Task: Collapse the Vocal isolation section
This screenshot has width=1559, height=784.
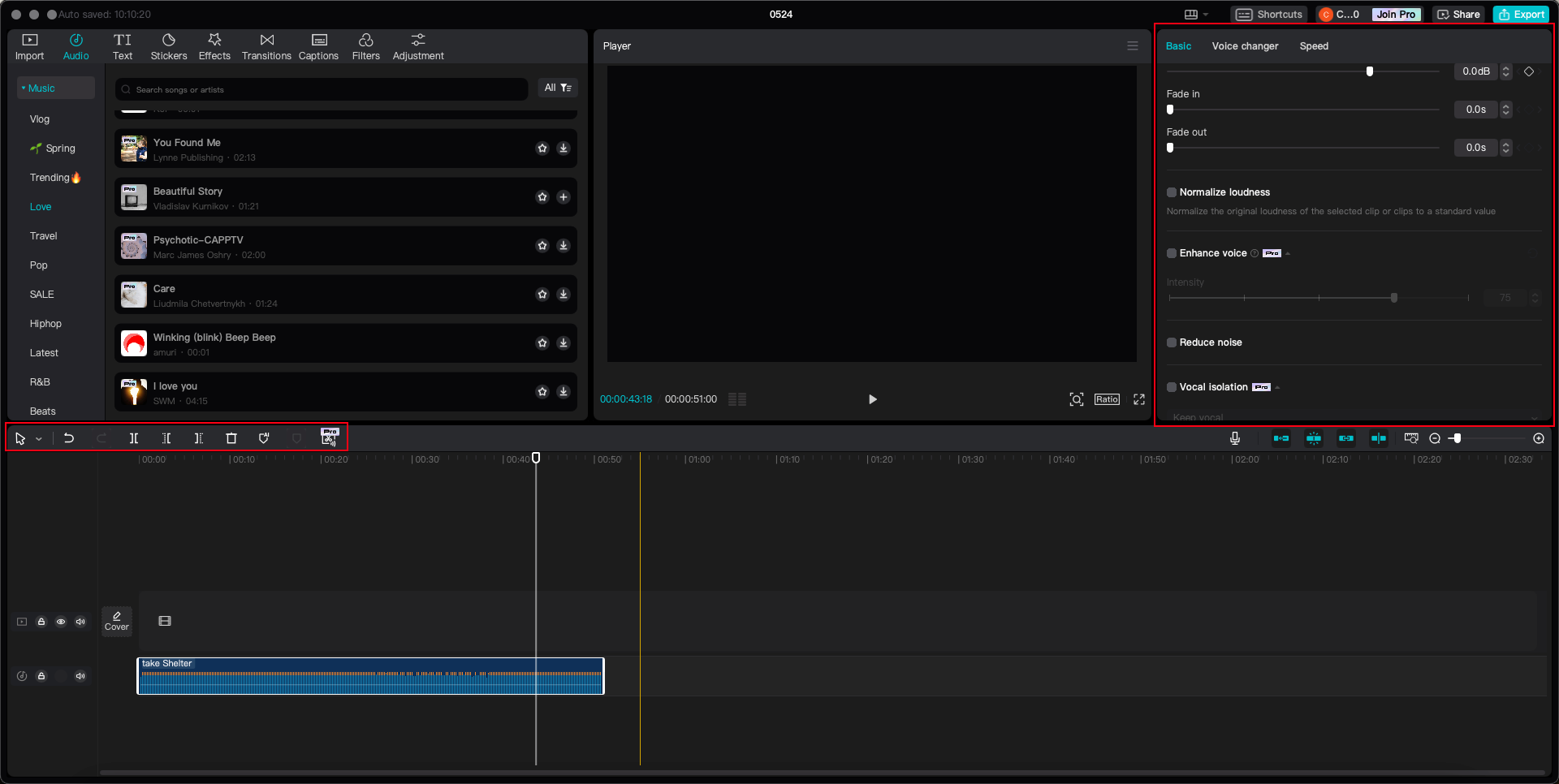Action: pyautogui.click(x=1277, y=387)
